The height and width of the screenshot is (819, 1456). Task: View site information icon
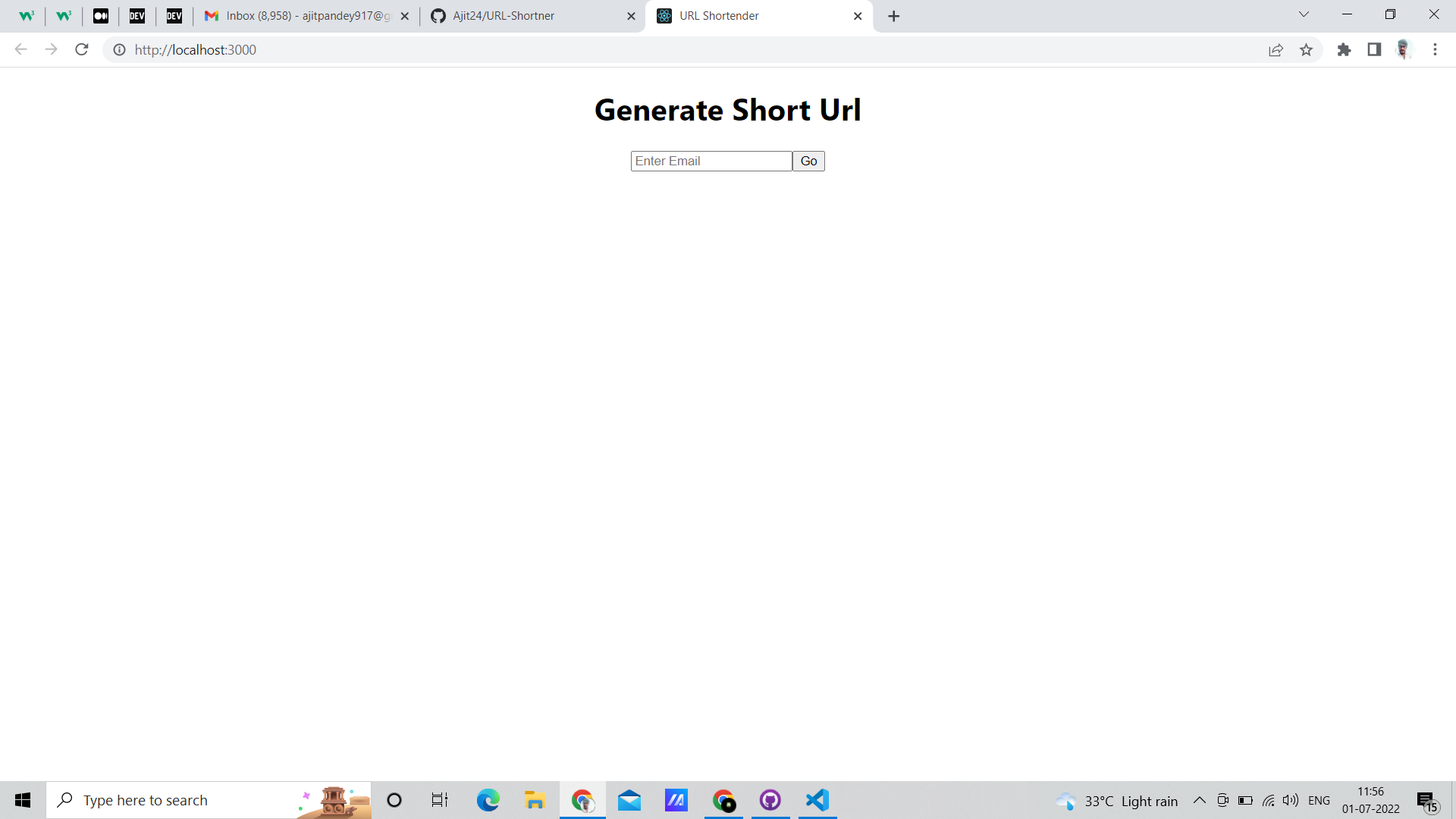(119, 49)
